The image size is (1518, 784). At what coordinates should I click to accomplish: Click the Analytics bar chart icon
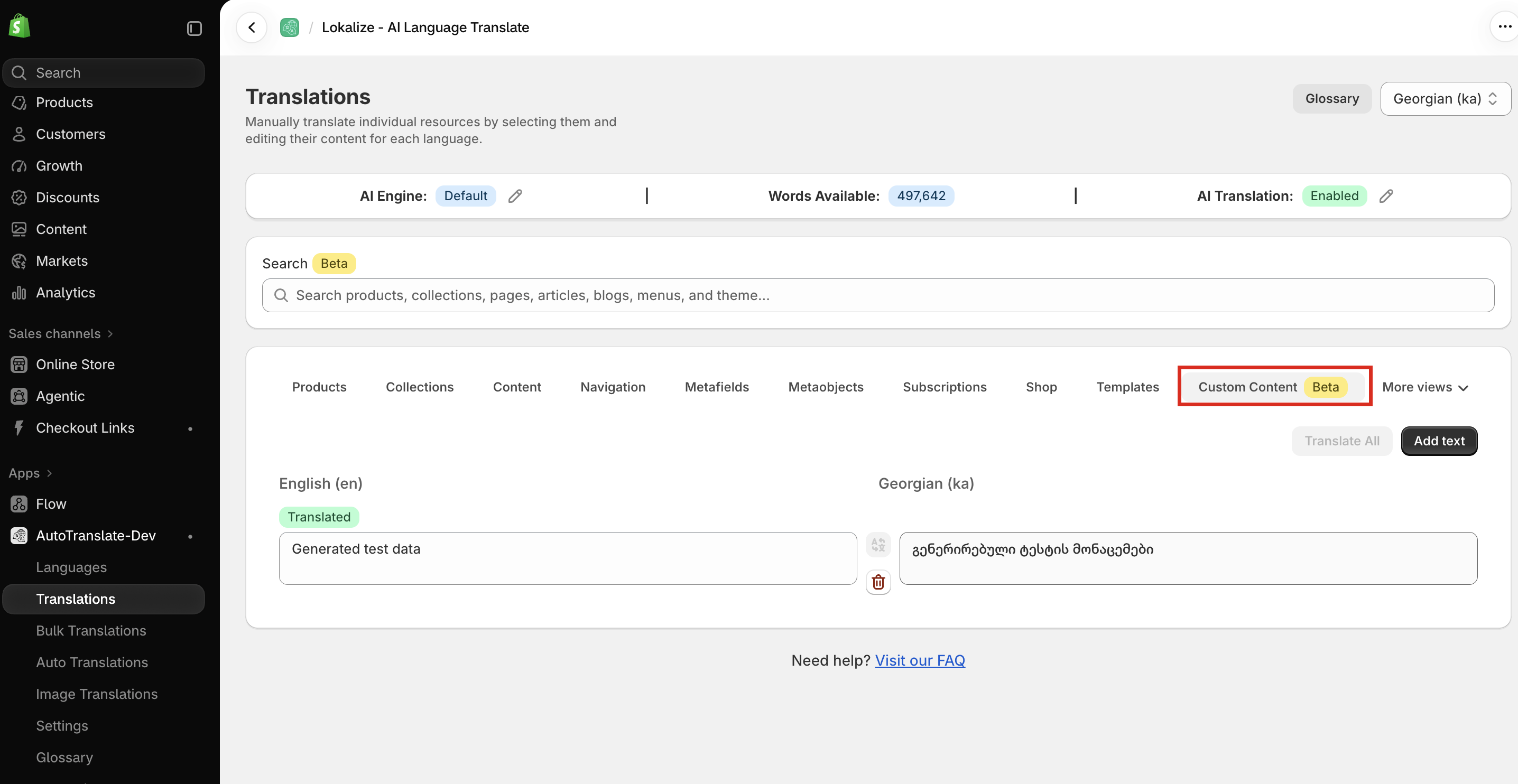tap(19, 293)
